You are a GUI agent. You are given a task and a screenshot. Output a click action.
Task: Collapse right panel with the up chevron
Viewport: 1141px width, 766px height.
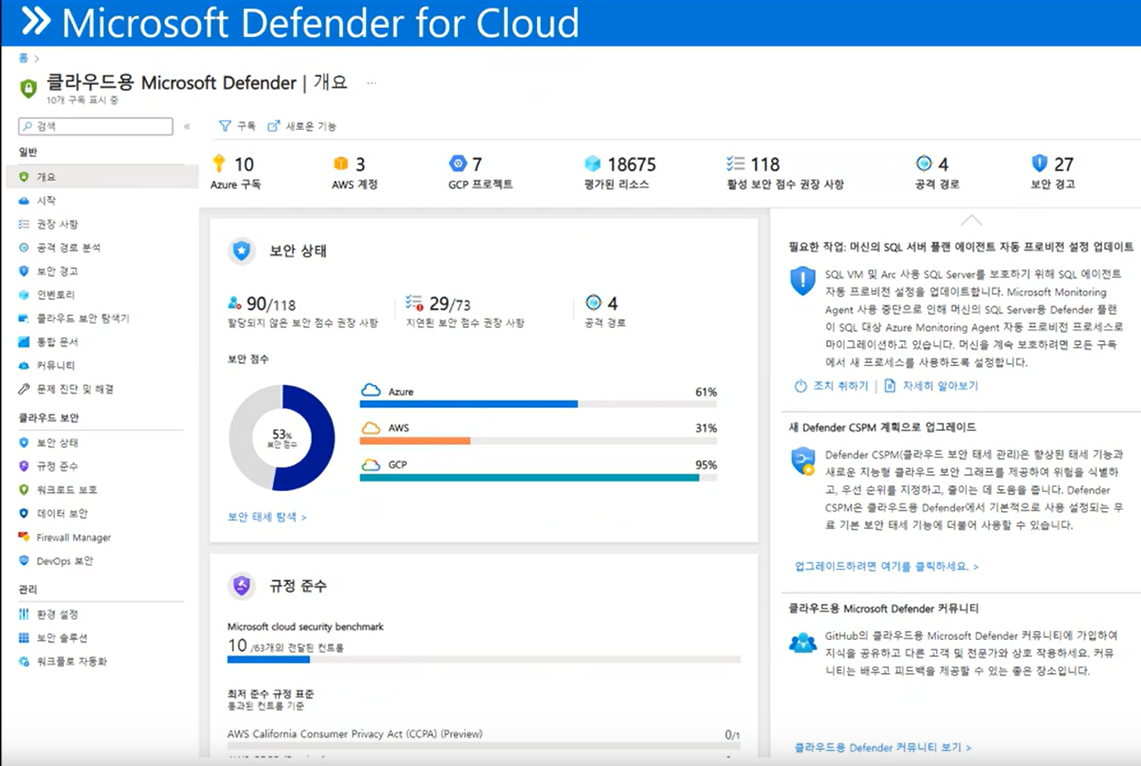[x=971, y=220]
